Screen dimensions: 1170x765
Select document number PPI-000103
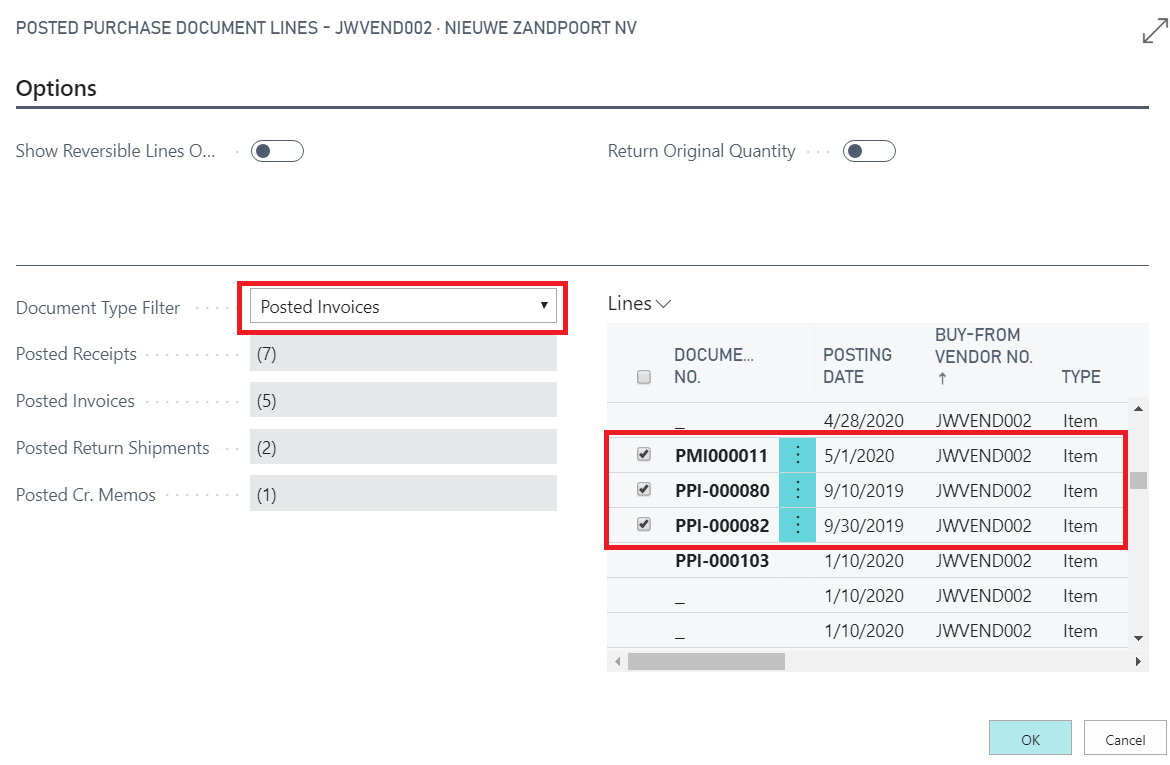tap(722, 561)
